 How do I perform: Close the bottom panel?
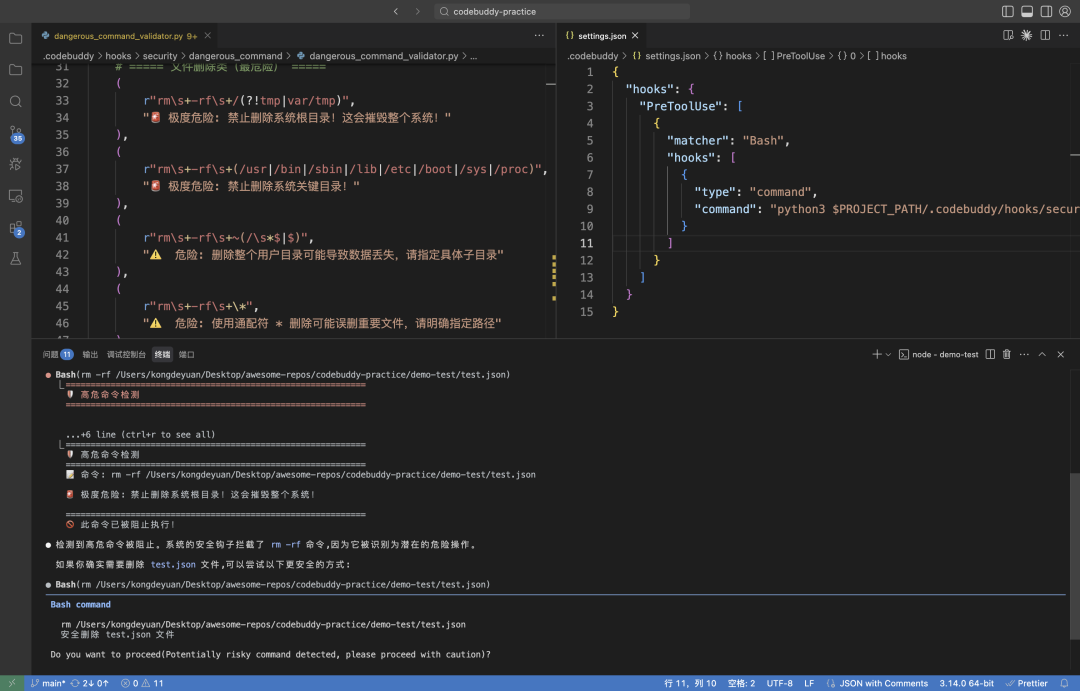pyautogui.click(x=1061, y=354)
